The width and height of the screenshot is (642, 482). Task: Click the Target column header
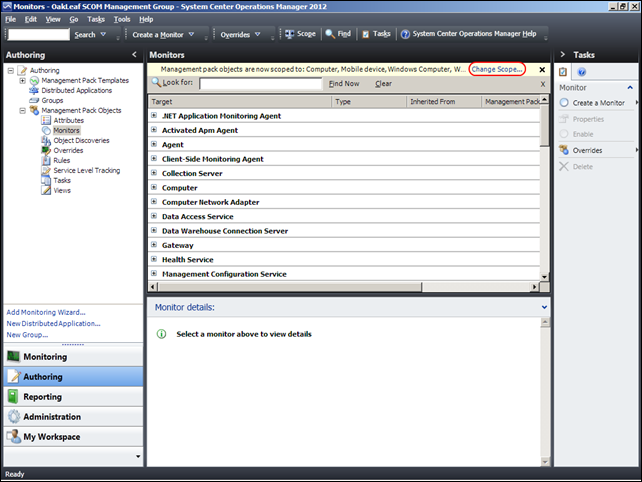pyautogui.click(x=240, y=102)
